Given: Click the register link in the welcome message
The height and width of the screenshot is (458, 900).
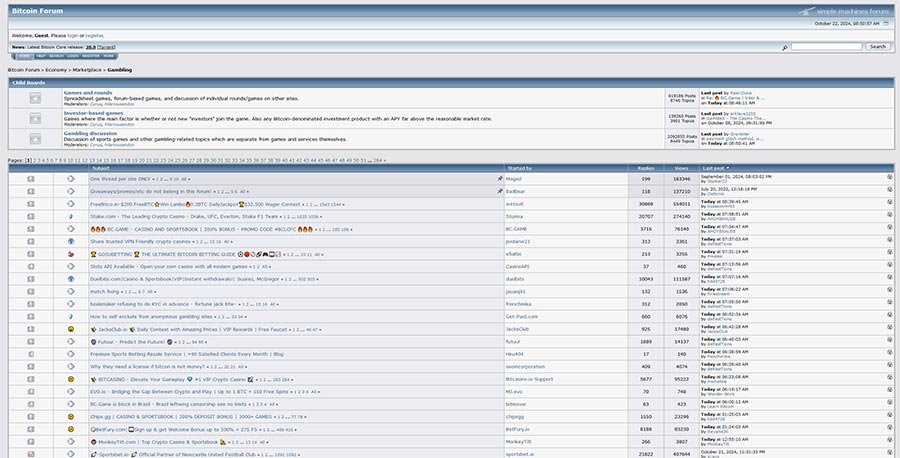Looking at the screenshot, I should click(95, 36).
